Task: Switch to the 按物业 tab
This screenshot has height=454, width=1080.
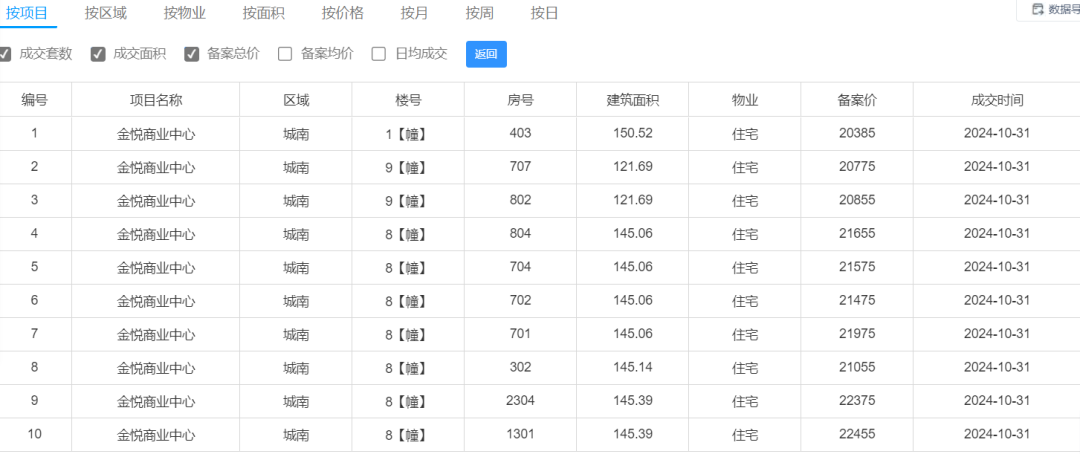Action: coord(185,12)
